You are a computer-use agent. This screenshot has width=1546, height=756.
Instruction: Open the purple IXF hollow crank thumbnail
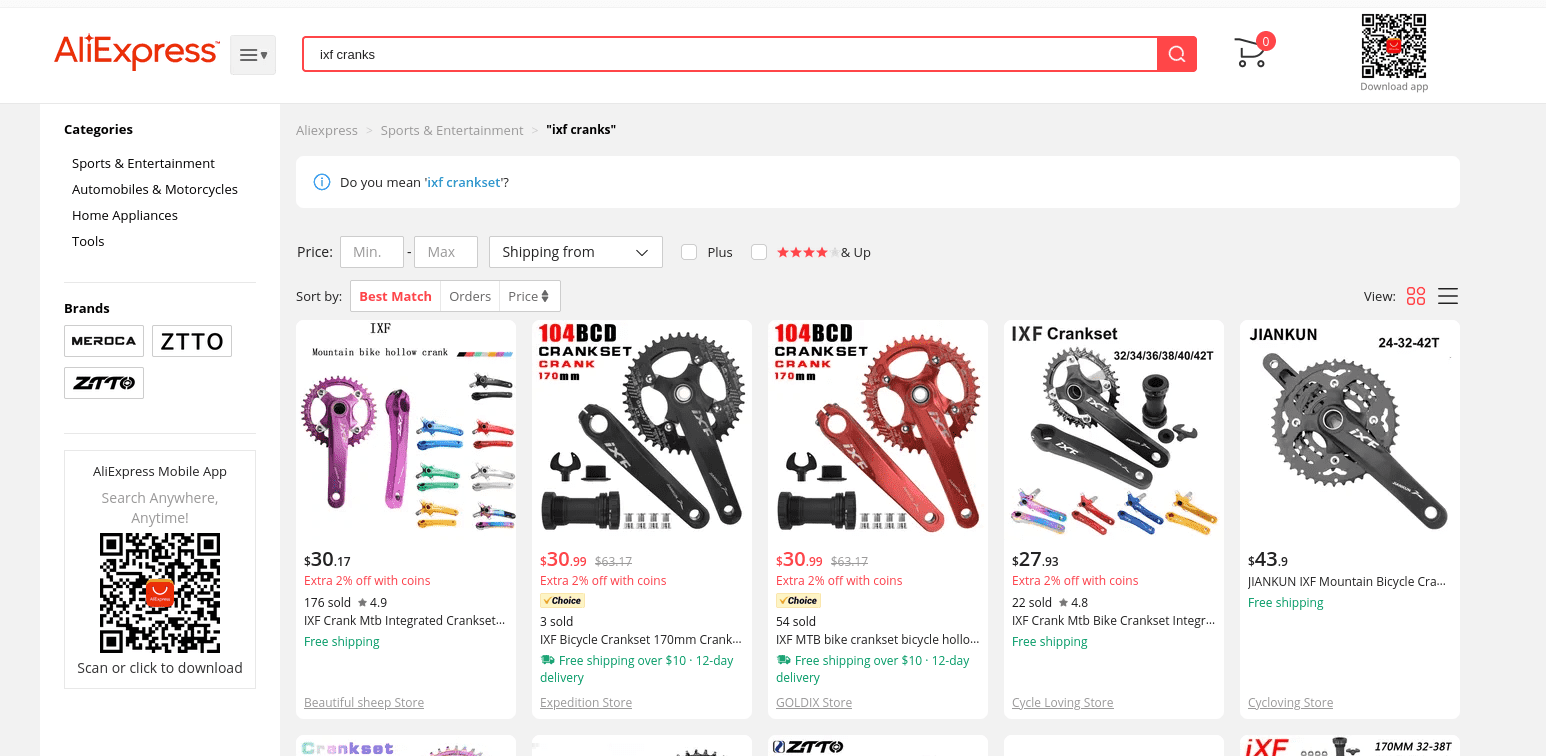406,430
